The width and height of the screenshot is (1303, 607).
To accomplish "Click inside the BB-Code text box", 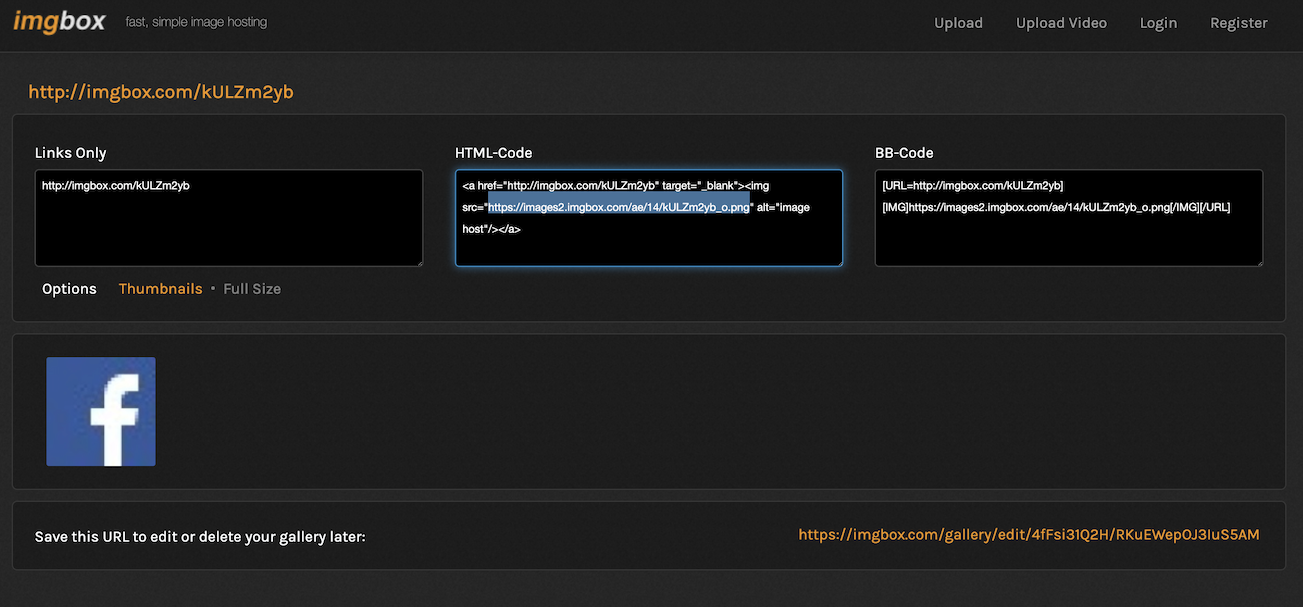I will point(1069,218).
